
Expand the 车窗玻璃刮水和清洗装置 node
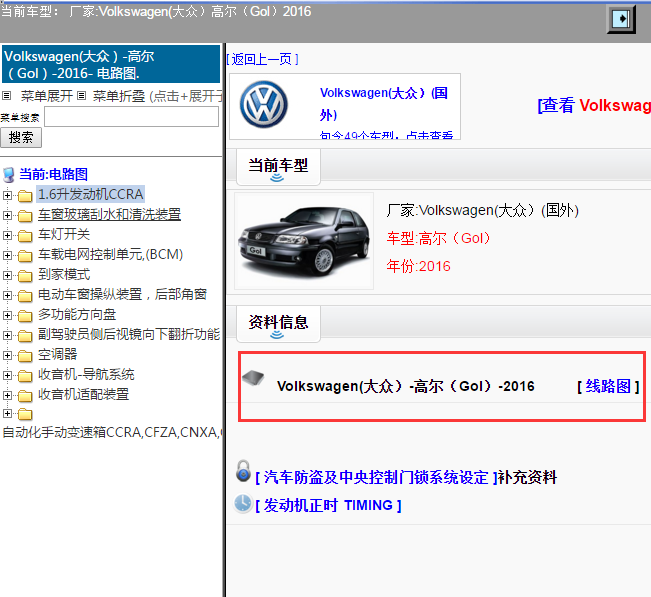[7, 215]
